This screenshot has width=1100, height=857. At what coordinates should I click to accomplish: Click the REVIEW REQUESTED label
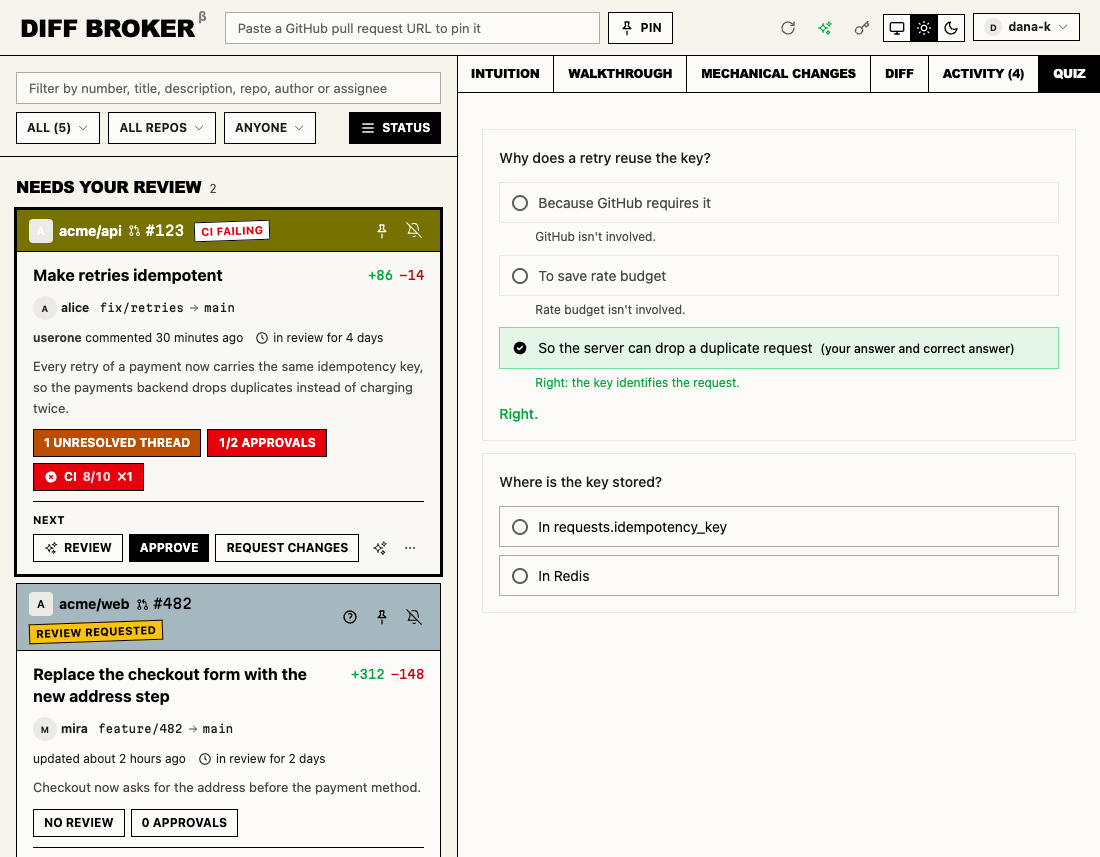tap(96, 632)
